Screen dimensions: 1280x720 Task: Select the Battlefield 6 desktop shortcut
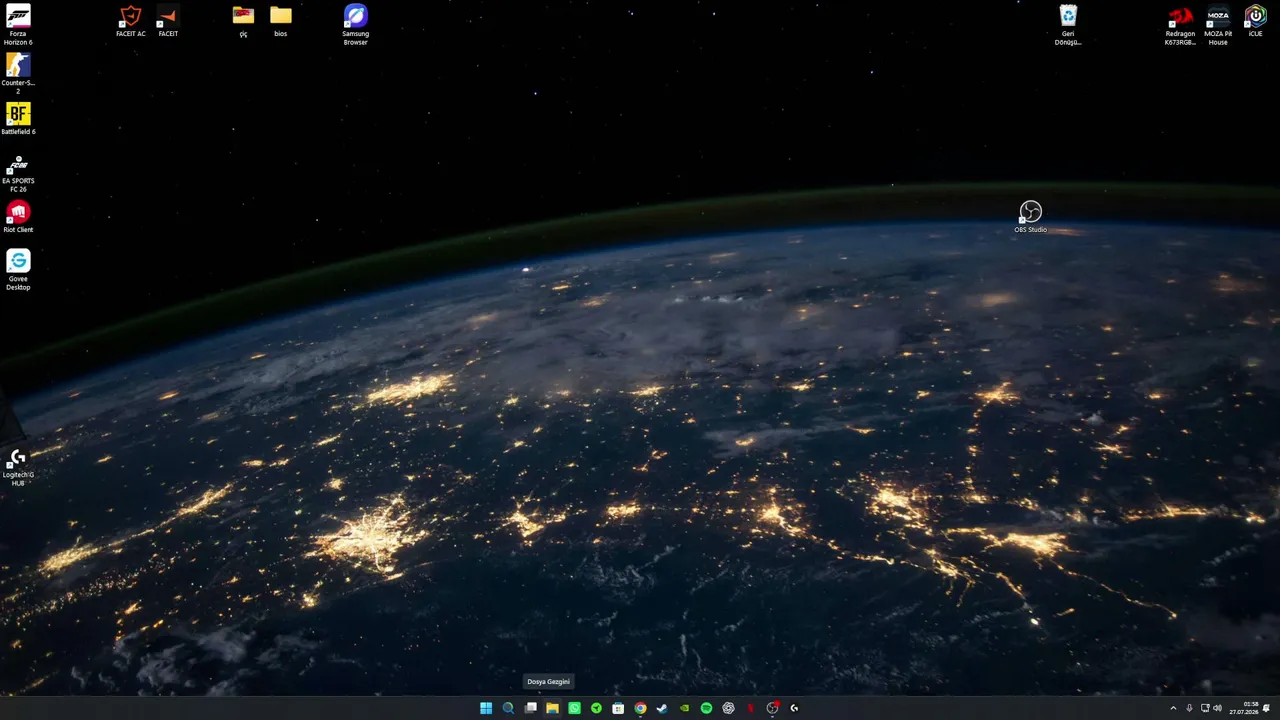click(18, 118)
